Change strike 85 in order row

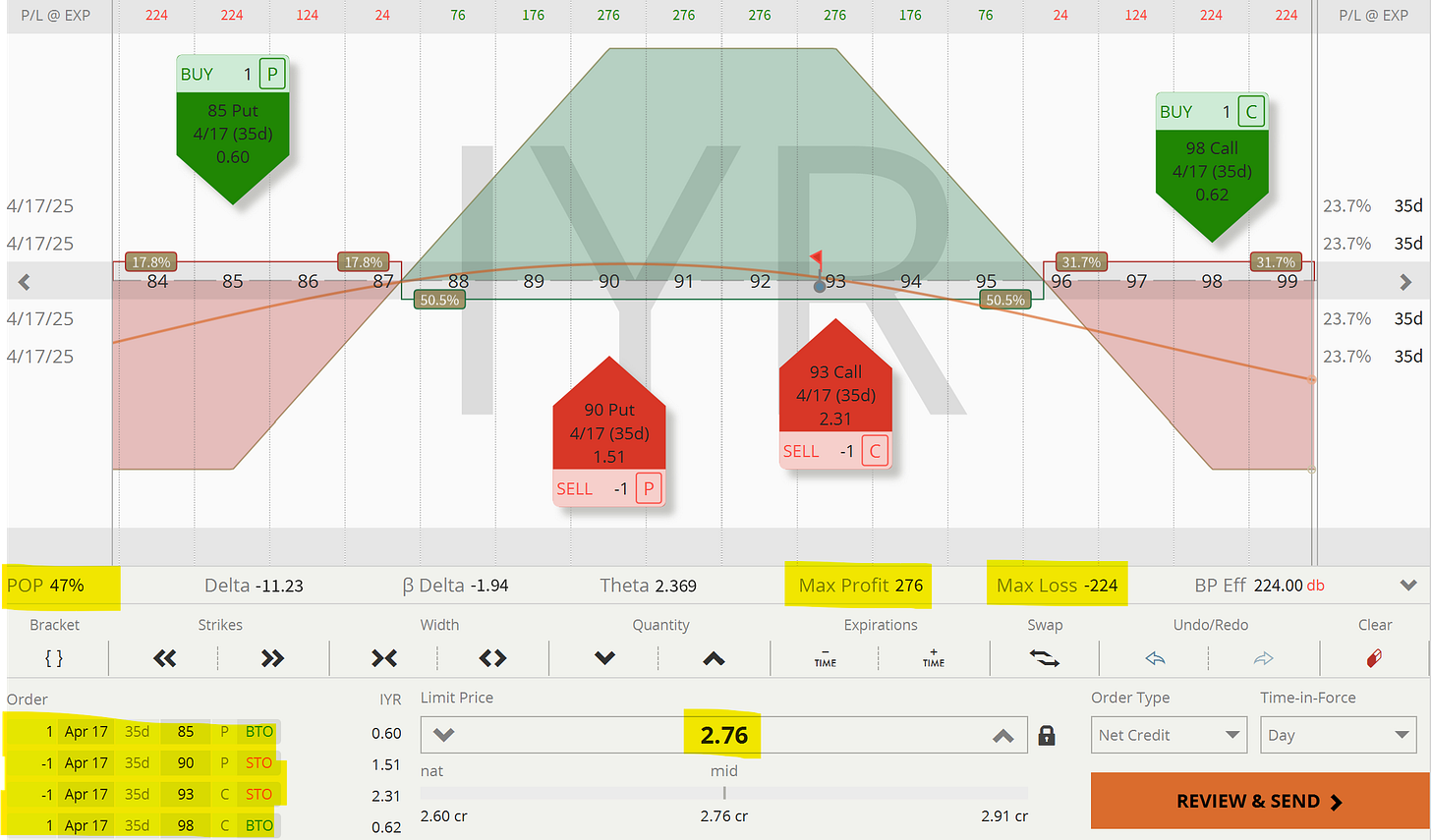click(x=186, y=732)
